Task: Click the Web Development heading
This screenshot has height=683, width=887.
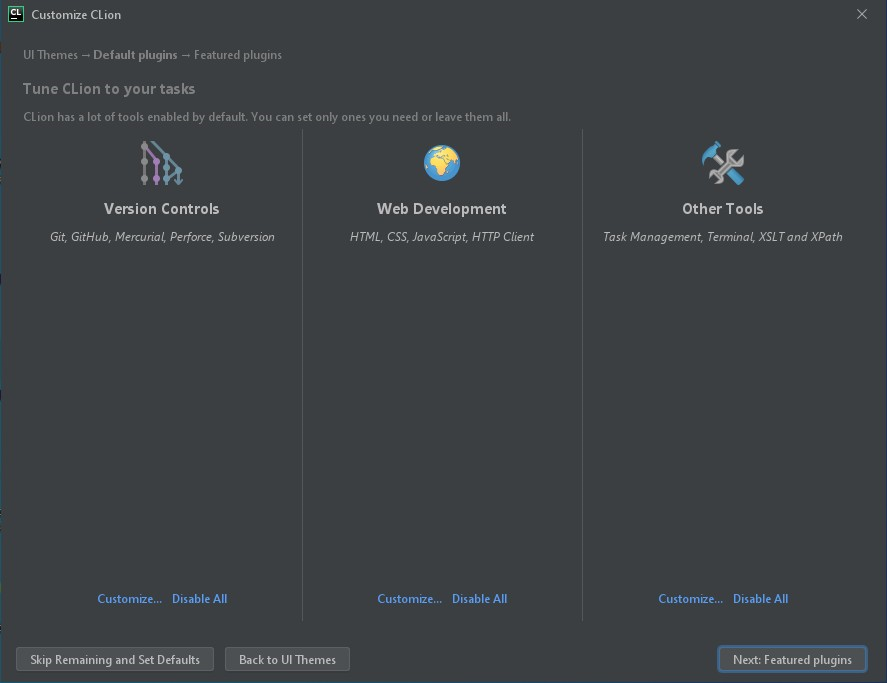Action: 442,209
